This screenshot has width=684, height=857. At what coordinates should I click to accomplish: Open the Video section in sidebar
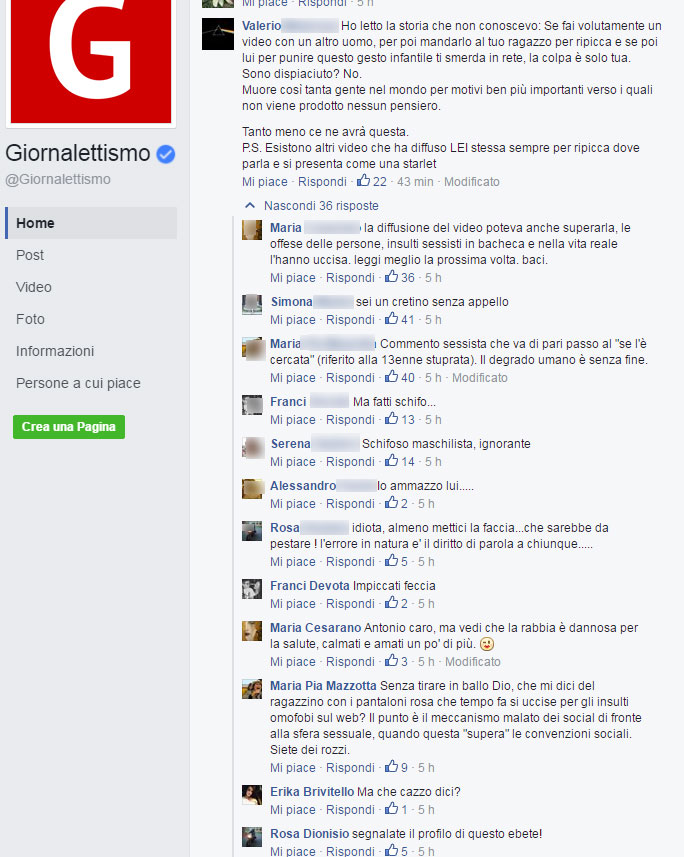click(34, 287)
